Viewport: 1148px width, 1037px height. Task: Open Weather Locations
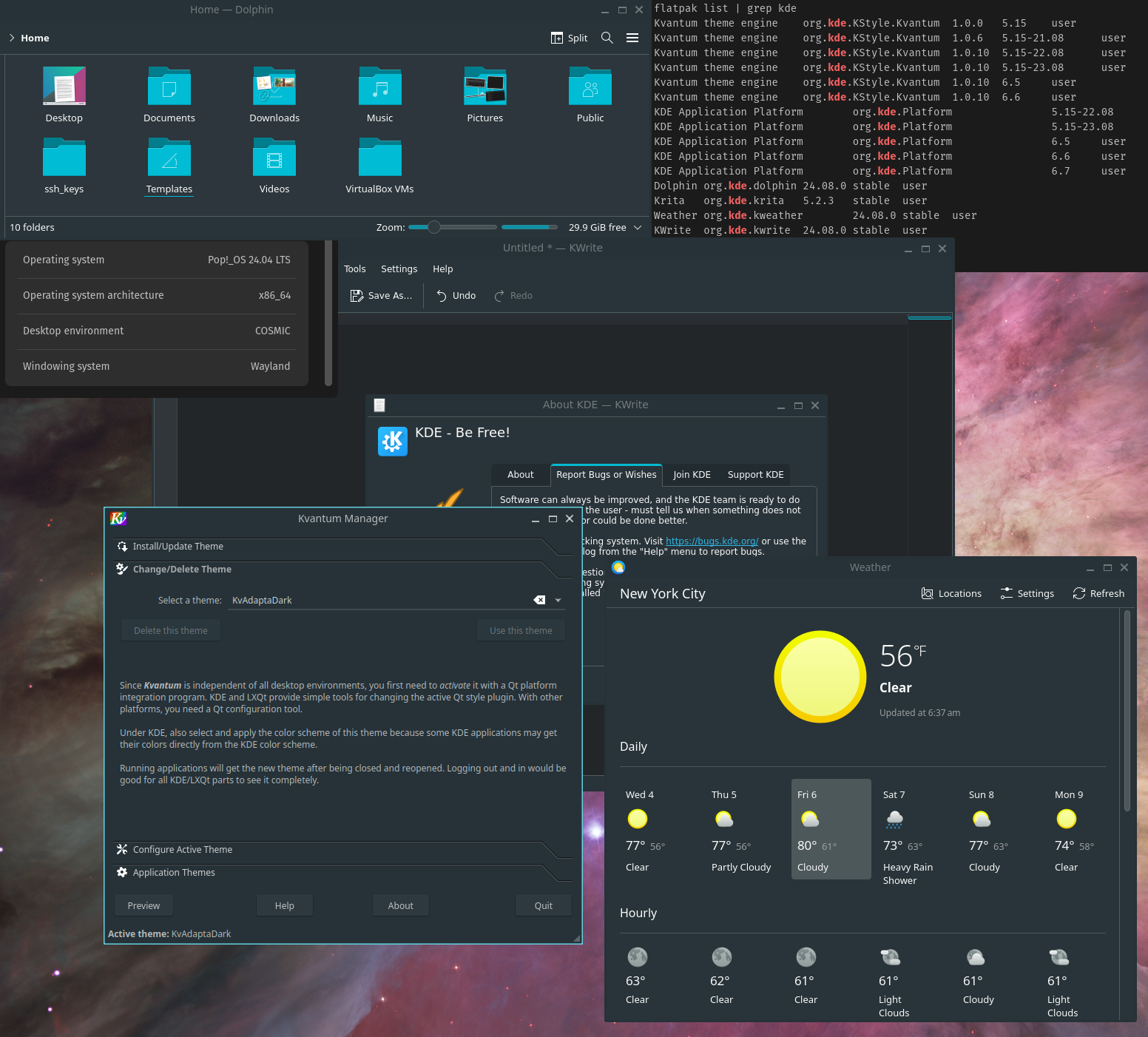(x=951, y=593)
